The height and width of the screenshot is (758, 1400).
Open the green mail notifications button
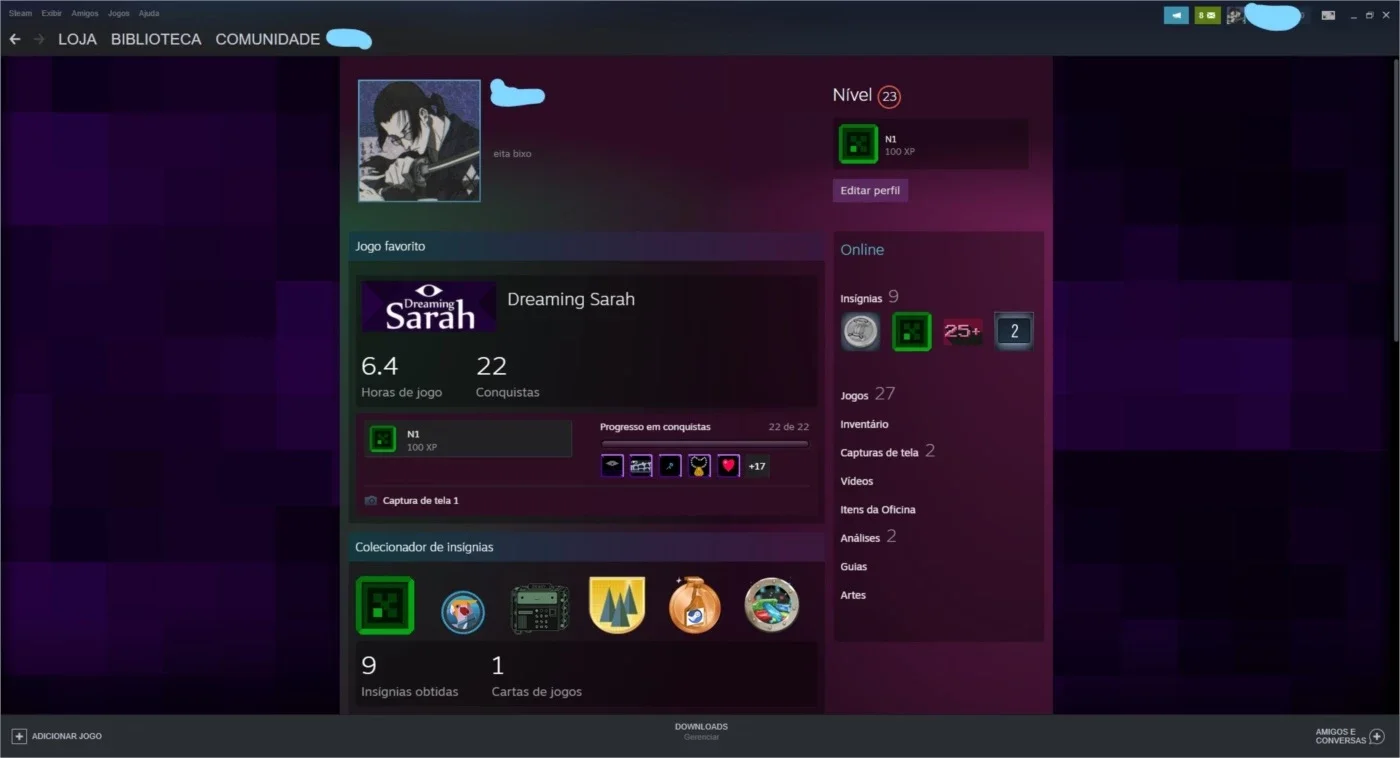click(x=1207, y=16)
